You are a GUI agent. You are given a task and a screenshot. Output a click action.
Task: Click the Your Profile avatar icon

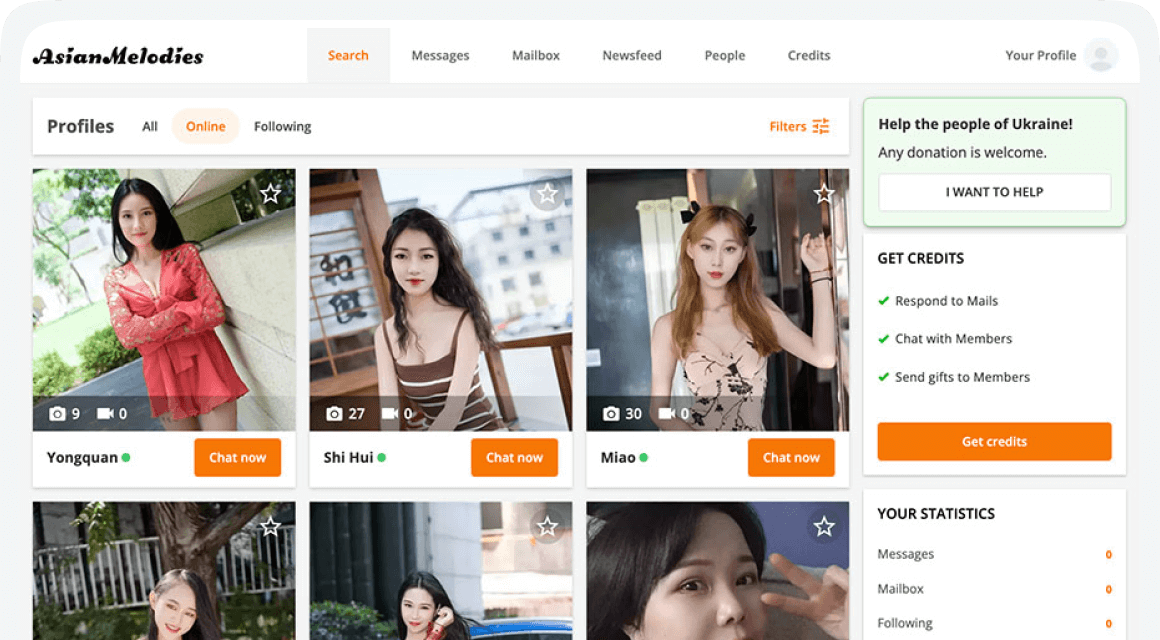pos(1101,55)
